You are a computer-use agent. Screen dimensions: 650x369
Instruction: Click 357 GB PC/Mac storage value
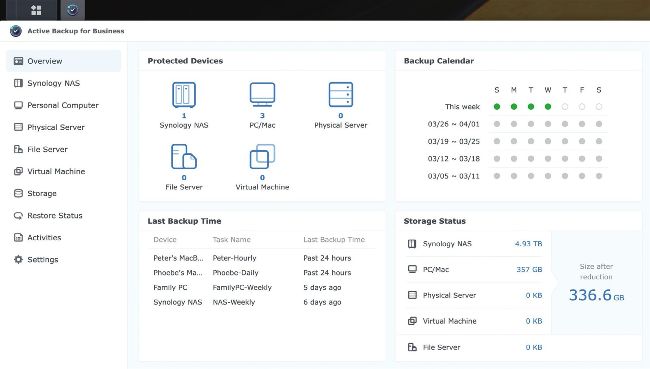(x=529, y=269)
